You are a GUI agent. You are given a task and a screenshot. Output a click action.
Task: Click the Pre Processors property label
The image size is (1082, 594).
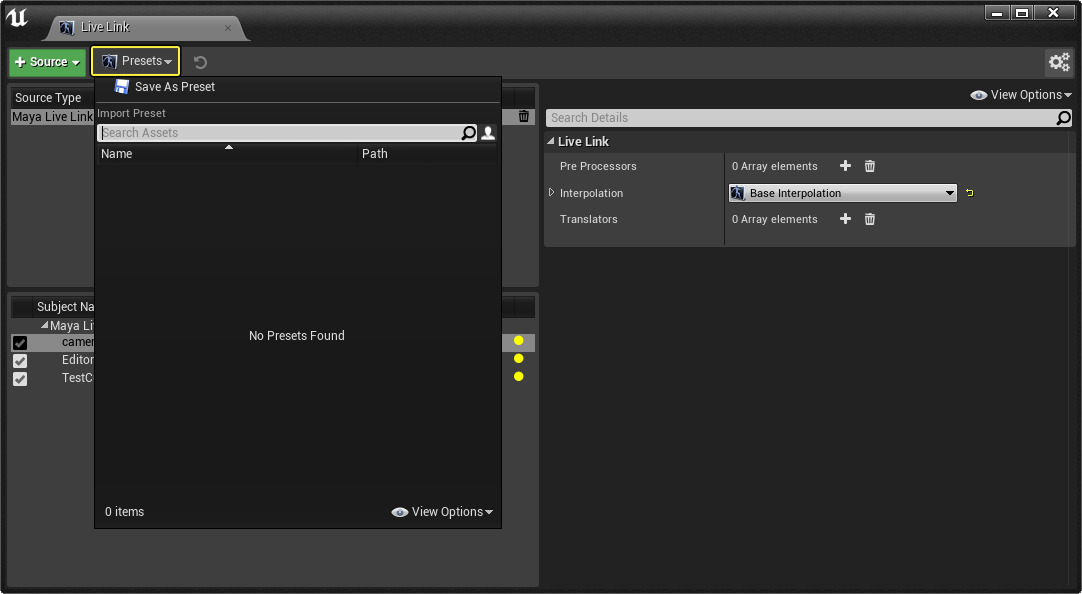598,166
